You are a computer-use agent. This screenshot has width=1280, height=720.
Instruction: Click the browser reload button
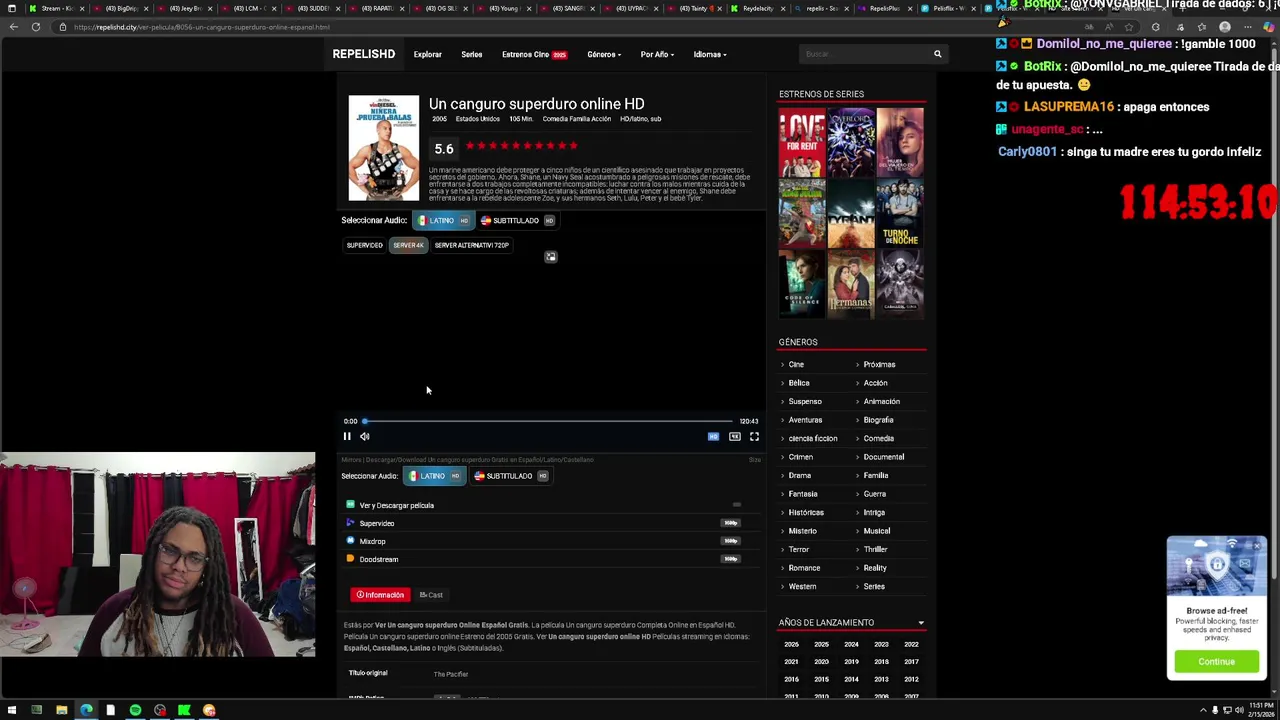coord(36,27)
